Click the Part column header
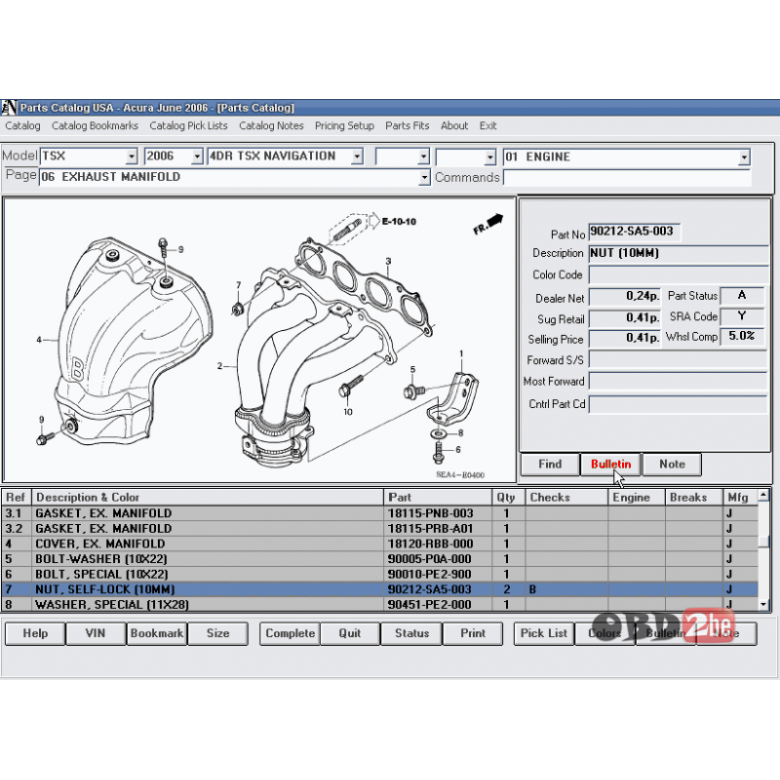The image size is (780, 780). [437, 497]
